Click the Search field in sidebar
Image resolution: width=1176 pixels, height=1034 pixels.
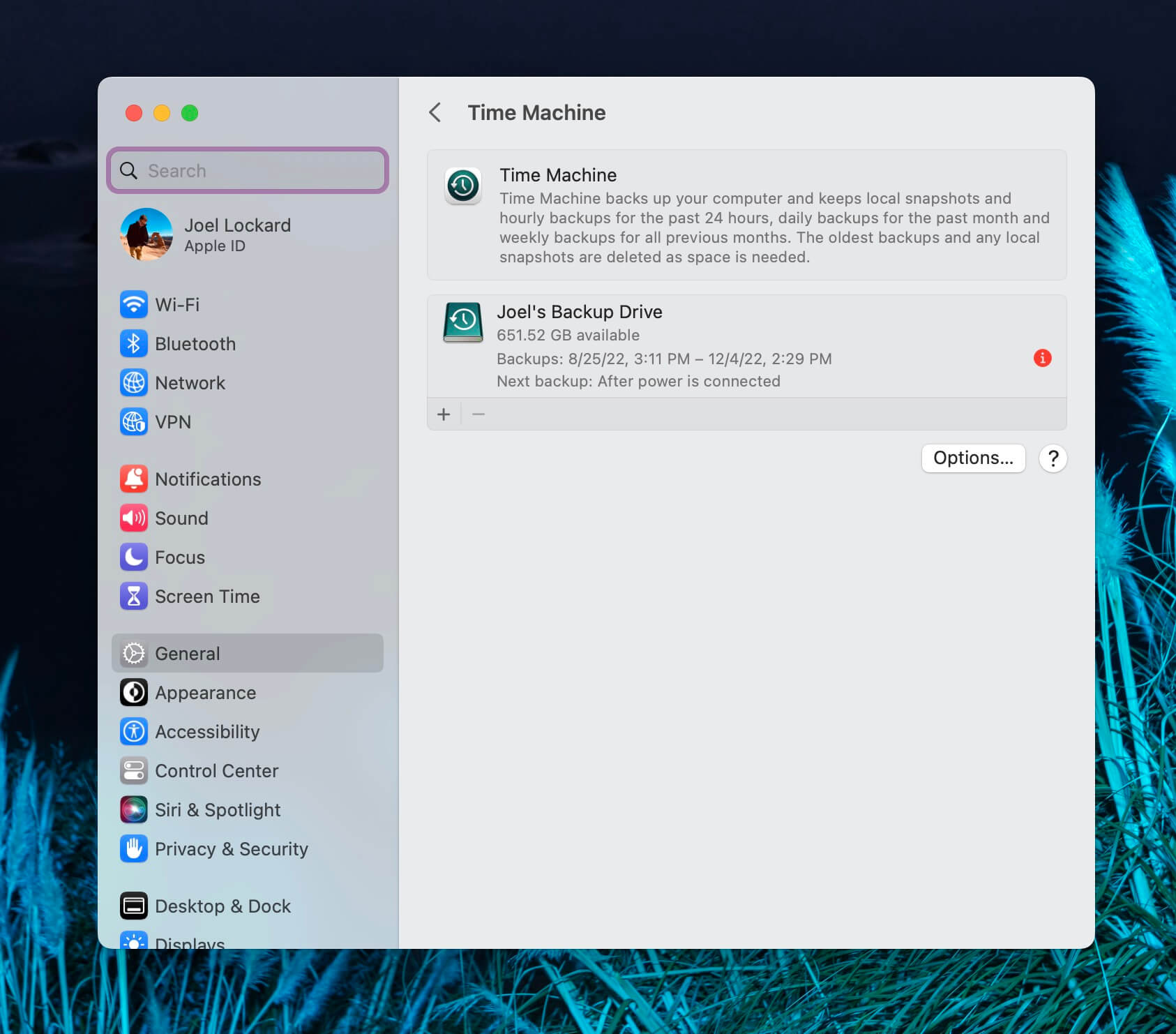pos(248,171)
